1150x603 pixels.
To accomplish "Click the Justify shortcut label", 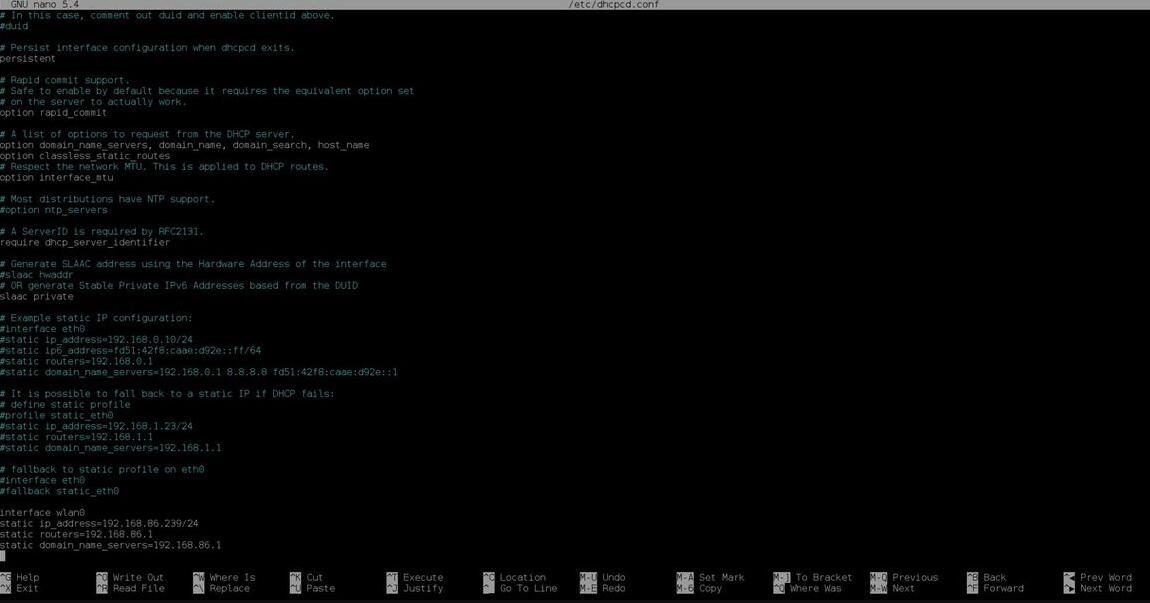I will point(422,589).
